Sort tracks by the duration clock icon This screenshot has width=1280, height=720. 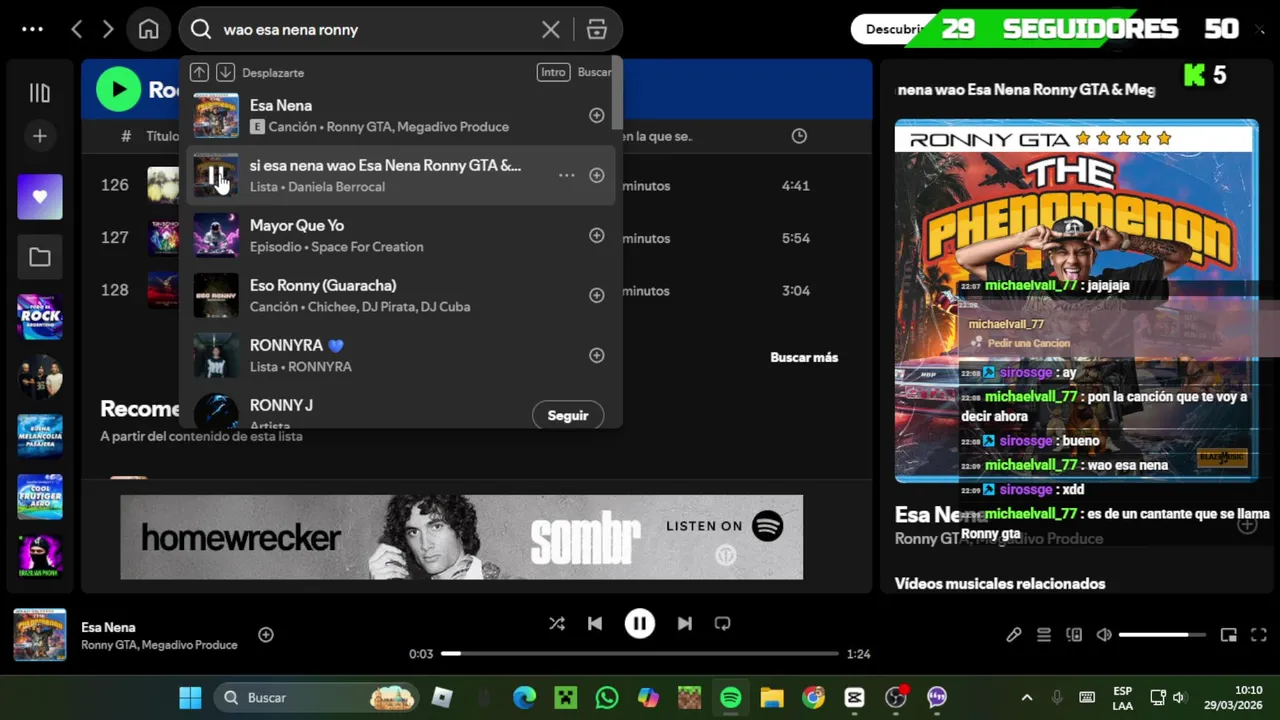(x=799, y=136)
